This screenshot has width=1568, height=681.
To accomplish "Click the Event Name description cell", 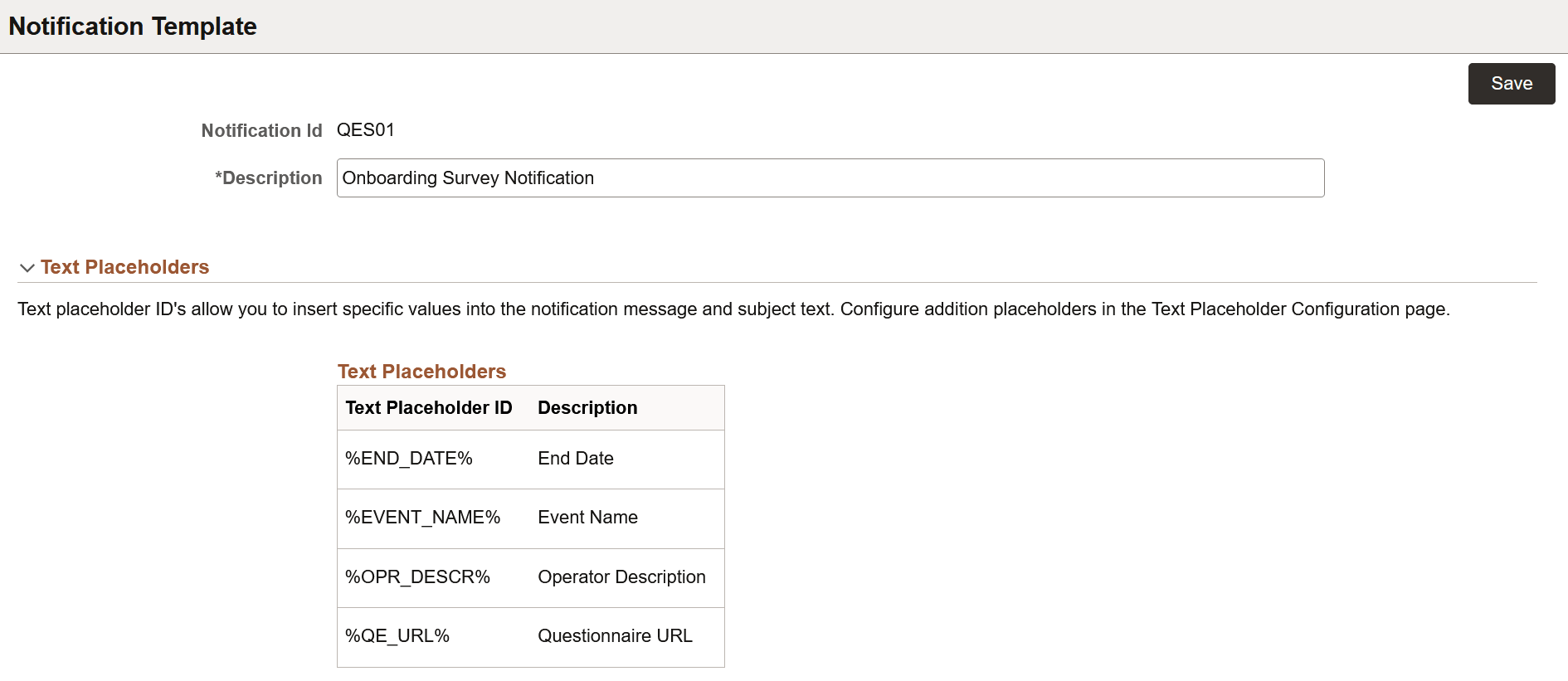I will point(587,518).
